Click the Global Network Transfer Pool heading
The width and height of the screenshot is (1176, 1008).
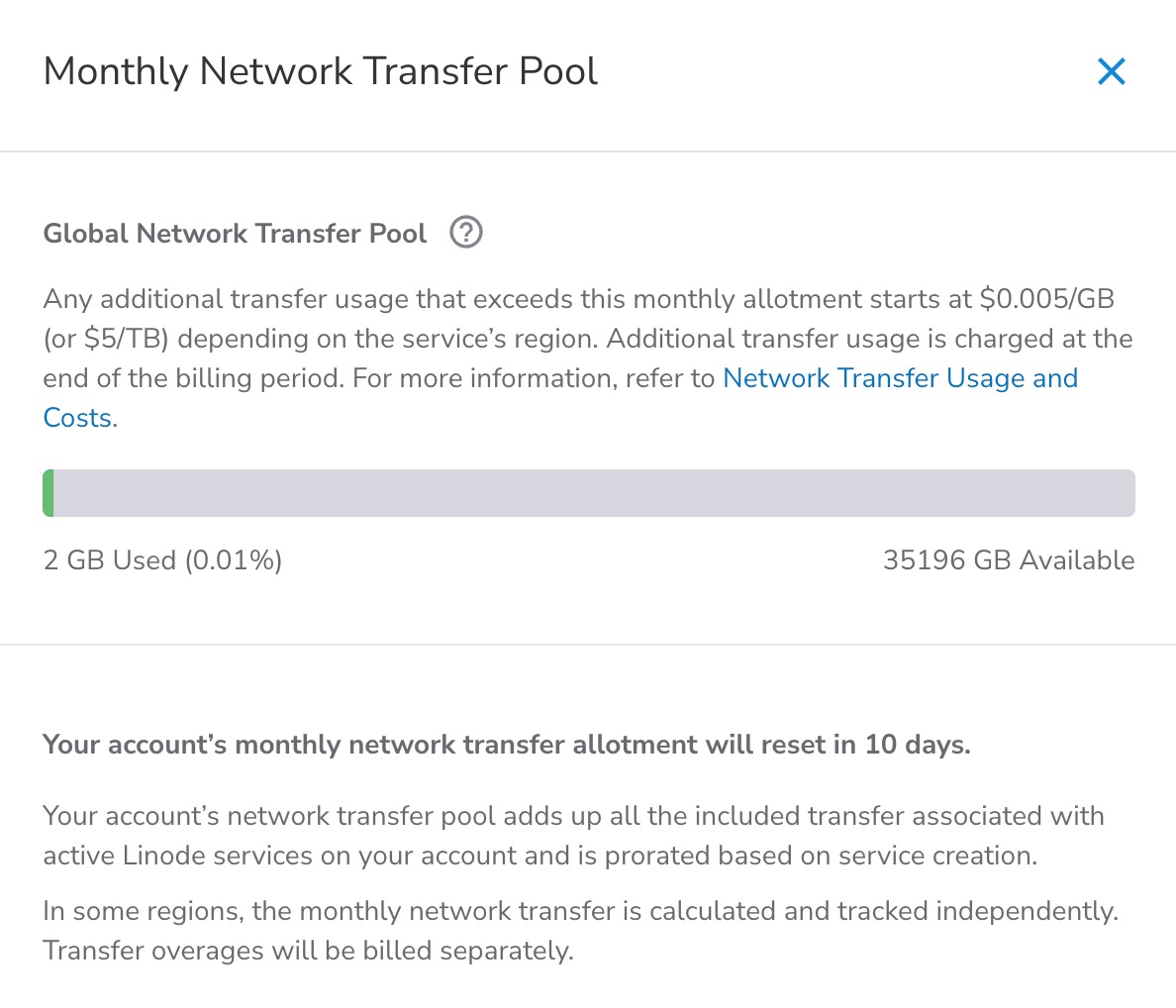[x=235, y=234]
